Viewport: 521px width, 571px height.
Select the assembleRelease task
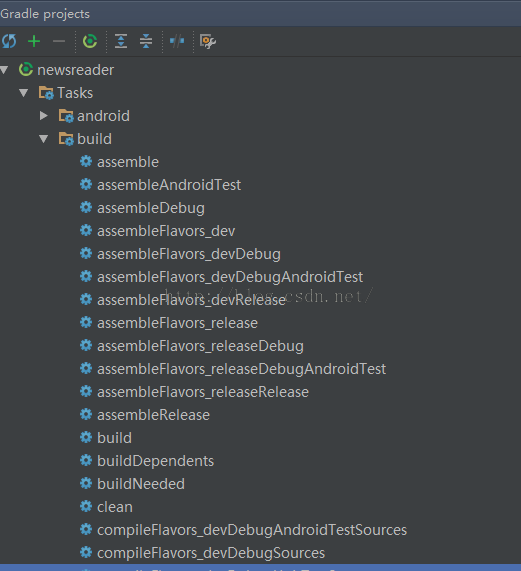click(x=153, y=415)
